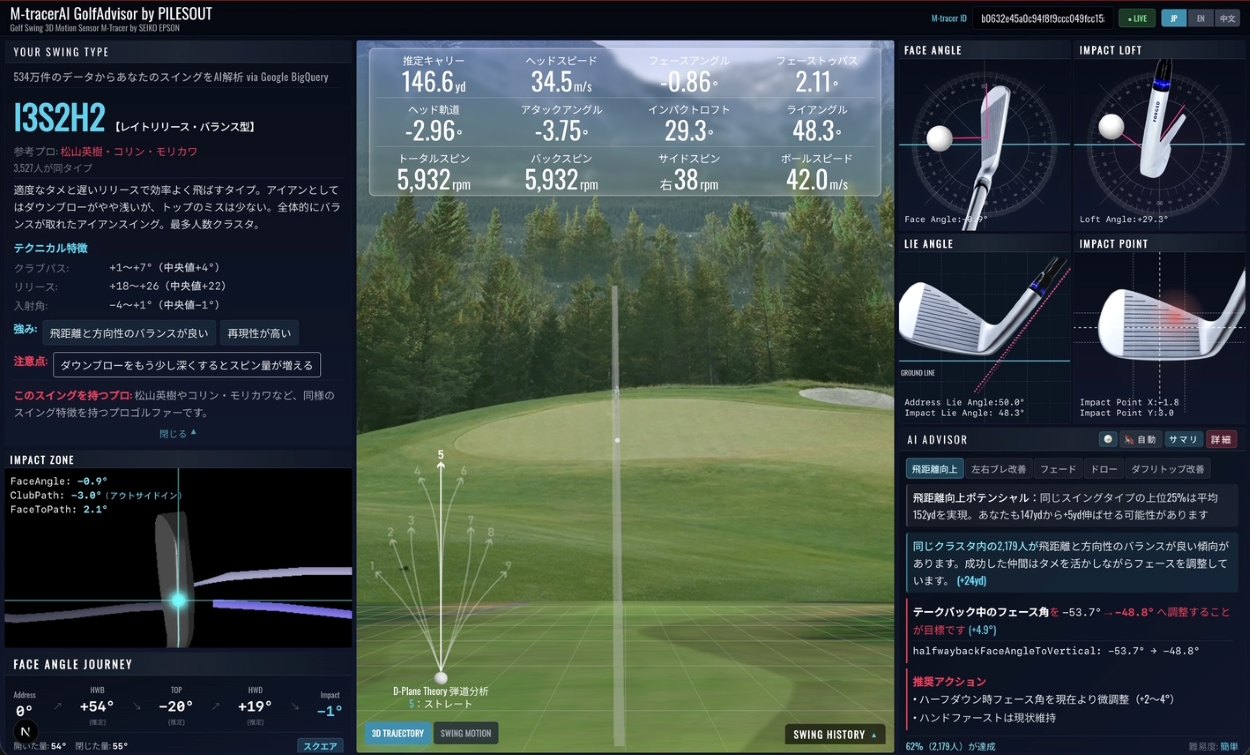Select trajectory number 9 in D-Plane diagram

(507, 566)
